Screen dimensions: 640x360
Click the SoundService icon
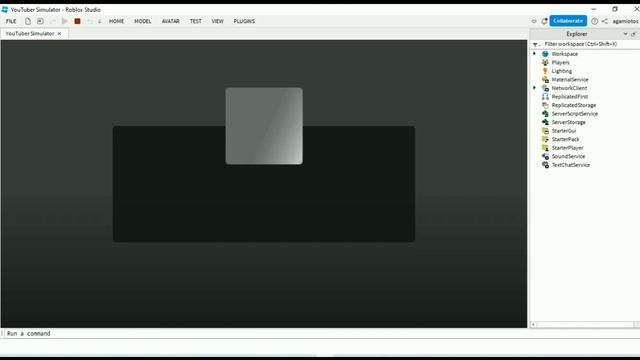545,157
